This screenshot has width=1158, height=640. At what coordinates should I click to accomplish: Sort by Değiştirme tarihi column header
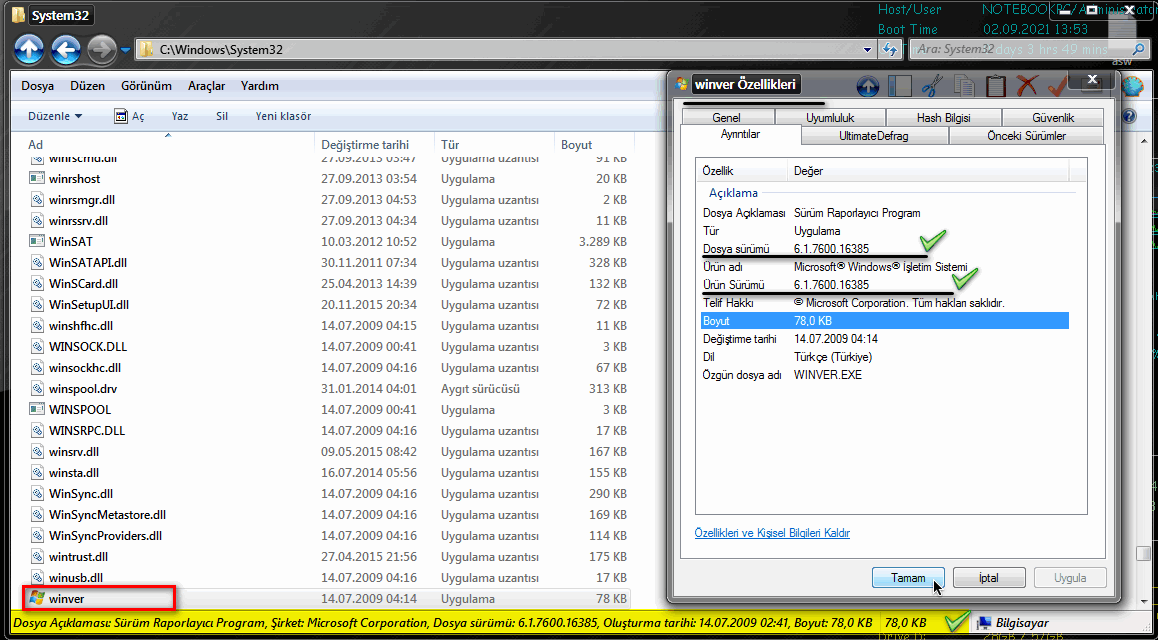[374, 145]
